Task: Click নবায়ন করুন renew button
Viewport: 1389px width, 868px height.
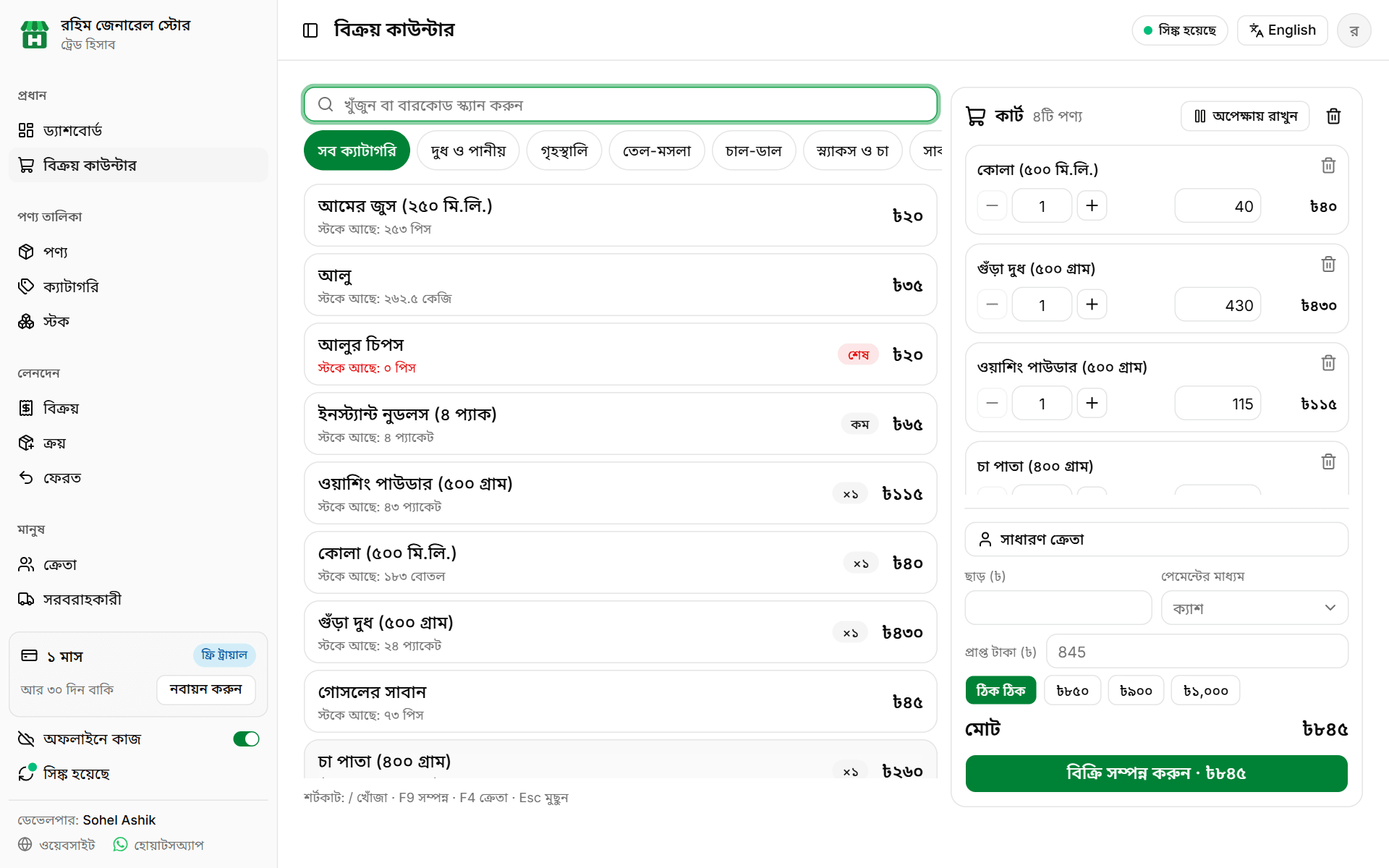Action: [x=205, y=689]
